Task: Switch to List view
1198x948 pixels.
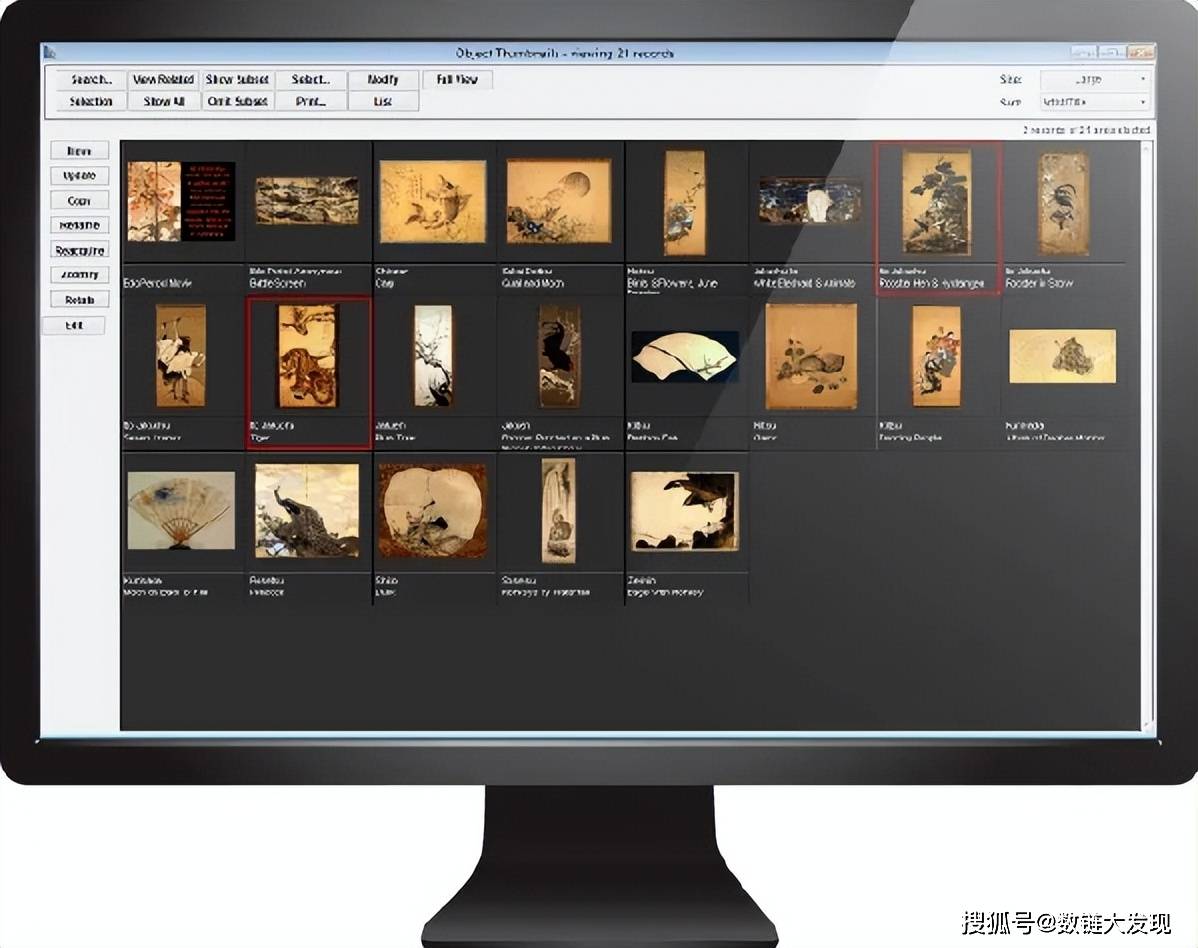Action: pyautogui.click(x=383, y=101)
